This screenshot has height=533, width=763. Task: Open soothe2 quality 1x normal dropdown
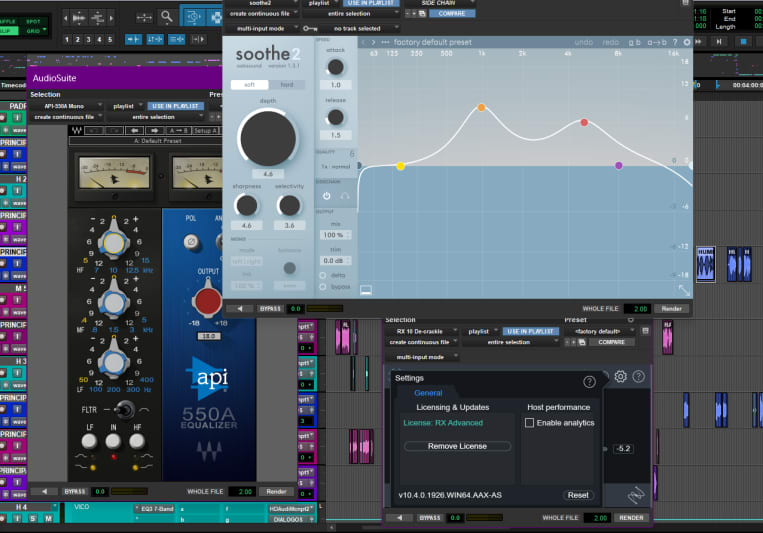coord(336,166)
